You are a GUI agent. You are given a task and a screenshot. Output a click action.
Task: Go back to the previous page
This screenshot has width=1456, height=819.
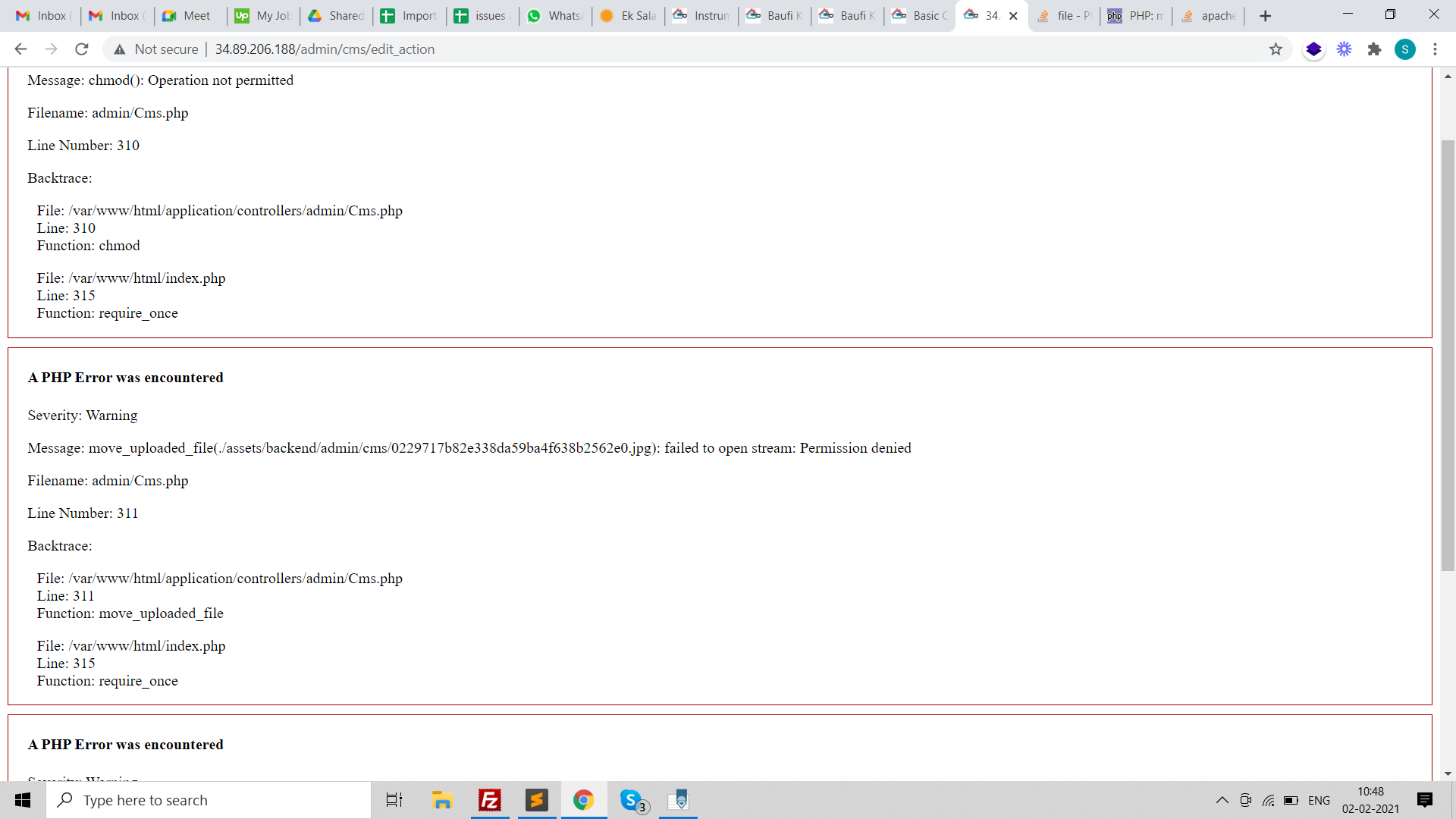(20, 49)
